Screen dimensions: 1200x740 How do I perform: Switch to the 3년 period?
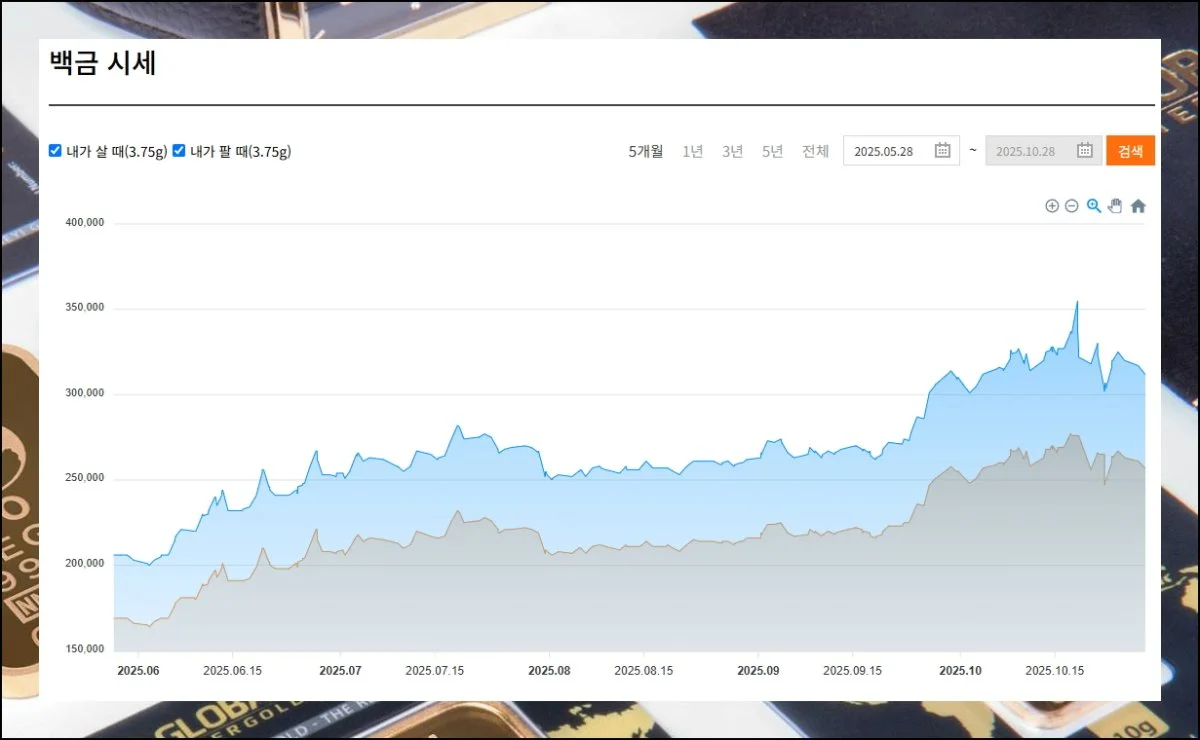tap(733, 151)
